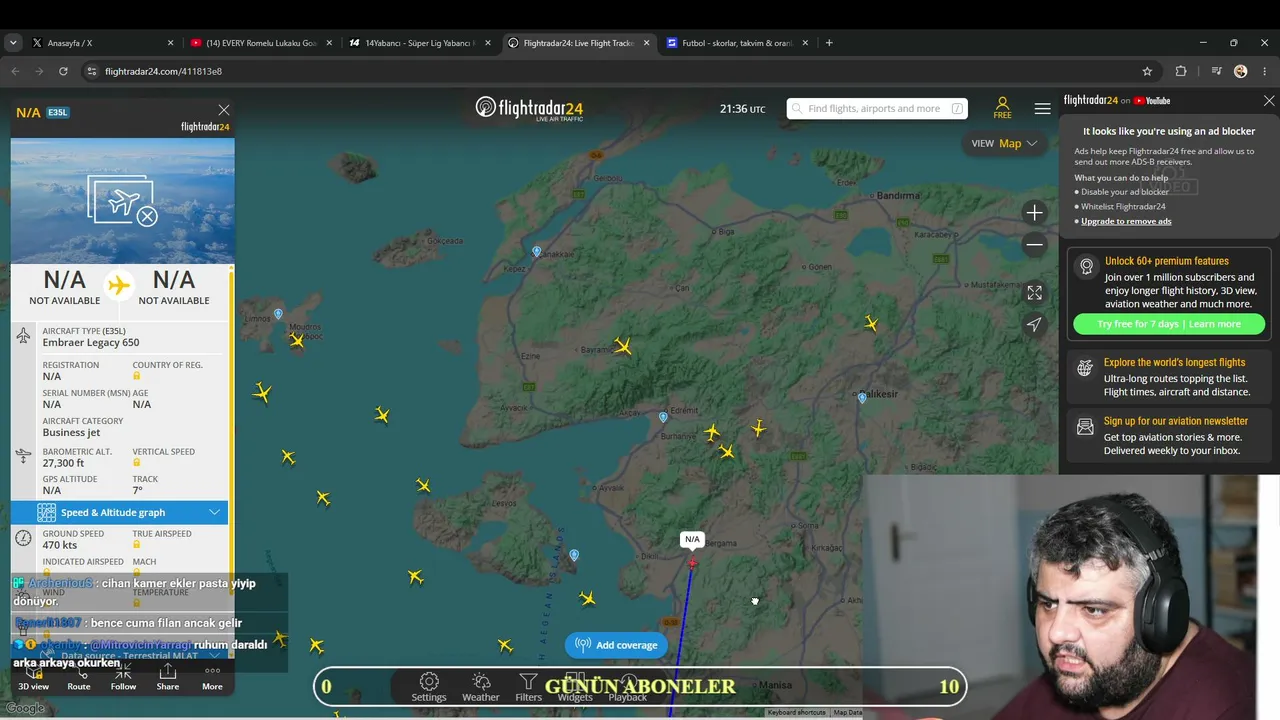Screen dimensions: 1280x720
Task: Reload the Flightradar24 page
Action: click(x=63, y=71)
